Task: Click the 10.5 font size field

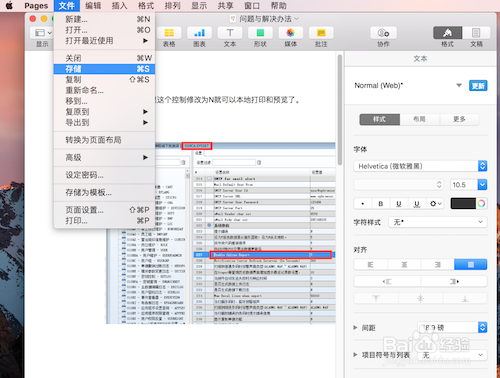Action: coord(464,185)
